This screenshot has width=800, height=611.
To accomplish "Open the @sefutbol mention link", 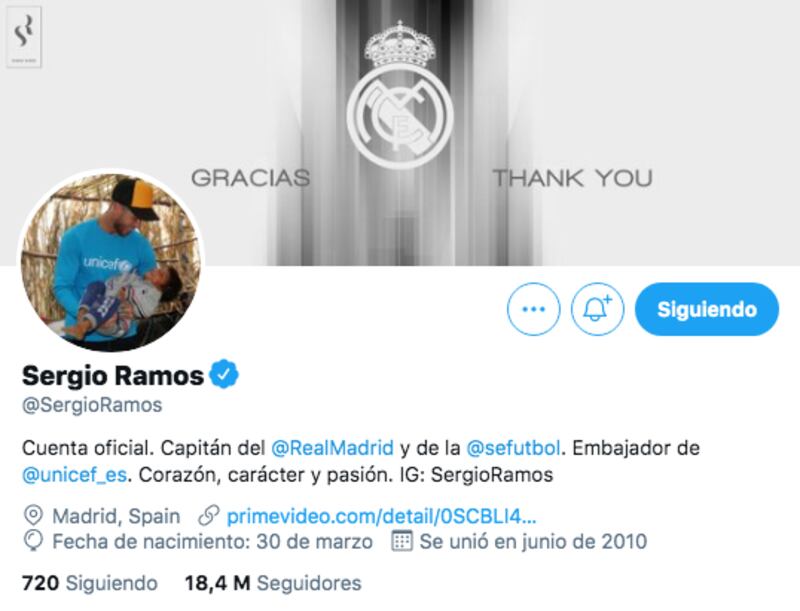I will [x=513, y=448].
